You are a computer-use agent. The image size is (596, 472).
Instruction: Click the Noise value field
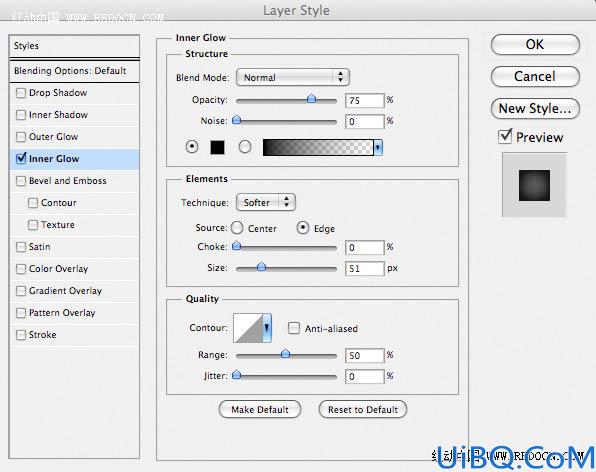(365, 122)
